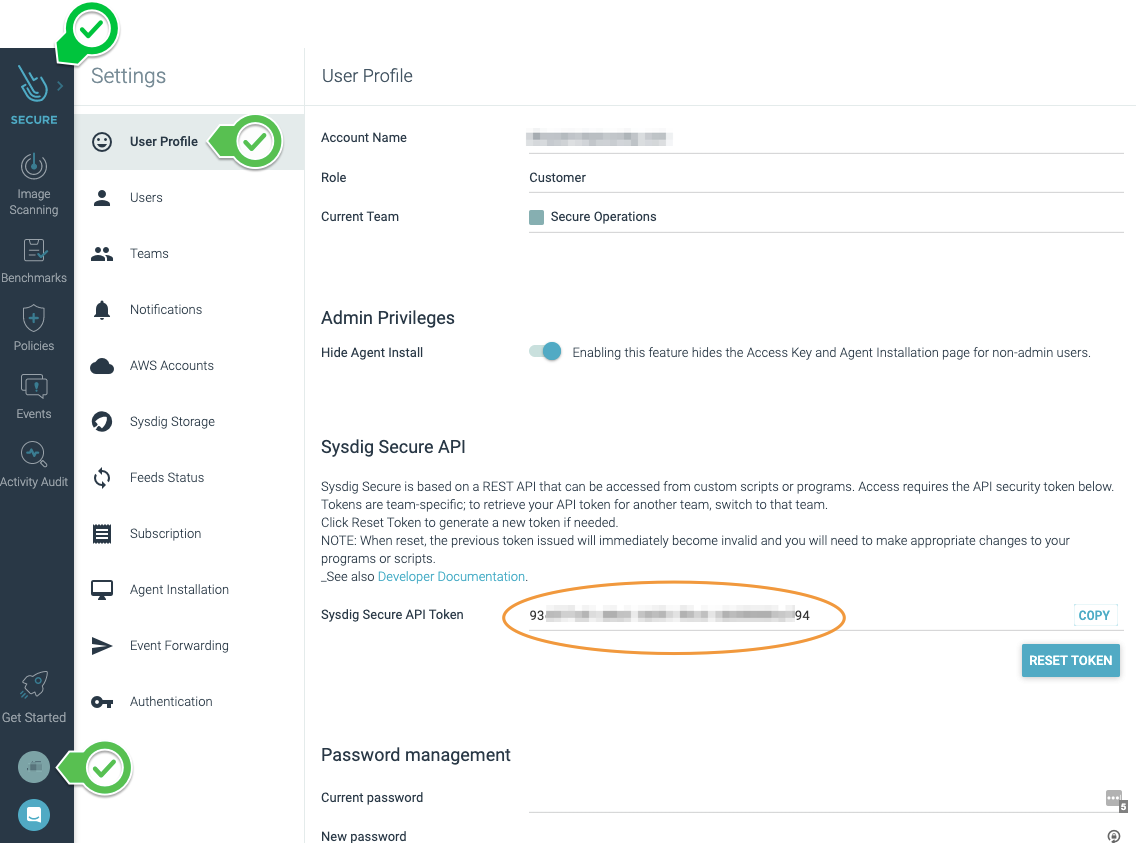Click the password manager icon in Current password
1136x843 pixels.
[x=1116, y=800]
